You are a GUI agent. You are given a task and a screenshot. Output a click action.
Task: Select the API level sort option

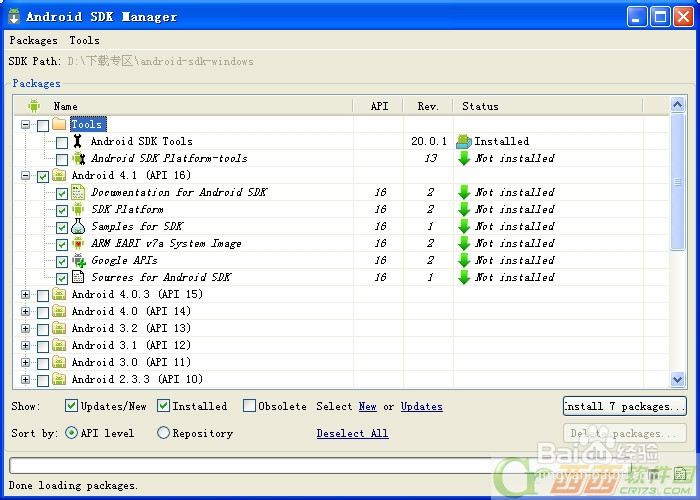pyautogui.click(x=71, y=433)
